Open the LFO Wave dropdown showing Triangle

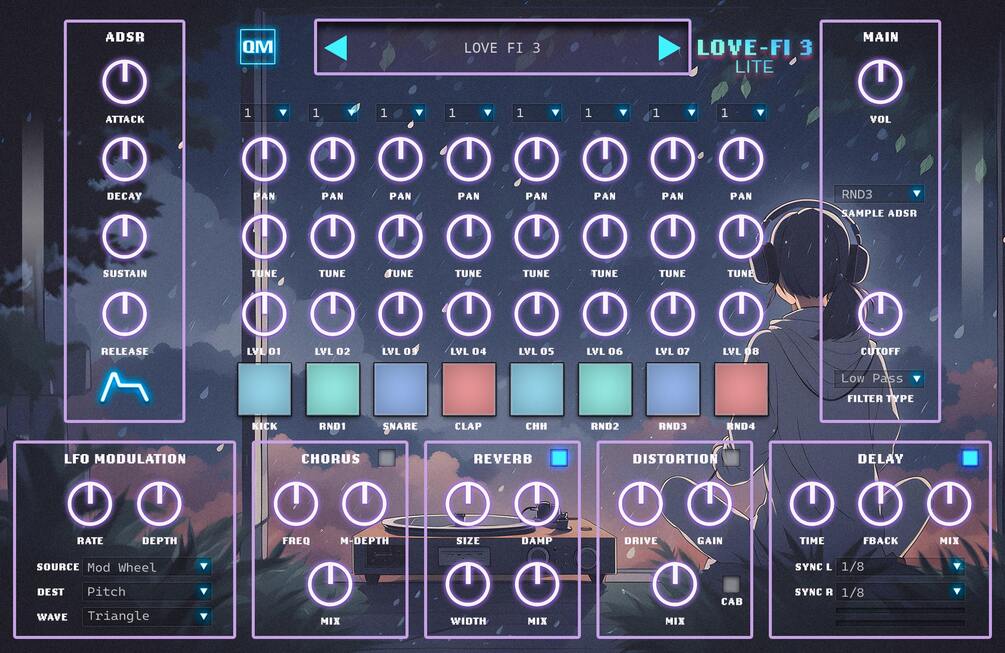tap(147, 616)
